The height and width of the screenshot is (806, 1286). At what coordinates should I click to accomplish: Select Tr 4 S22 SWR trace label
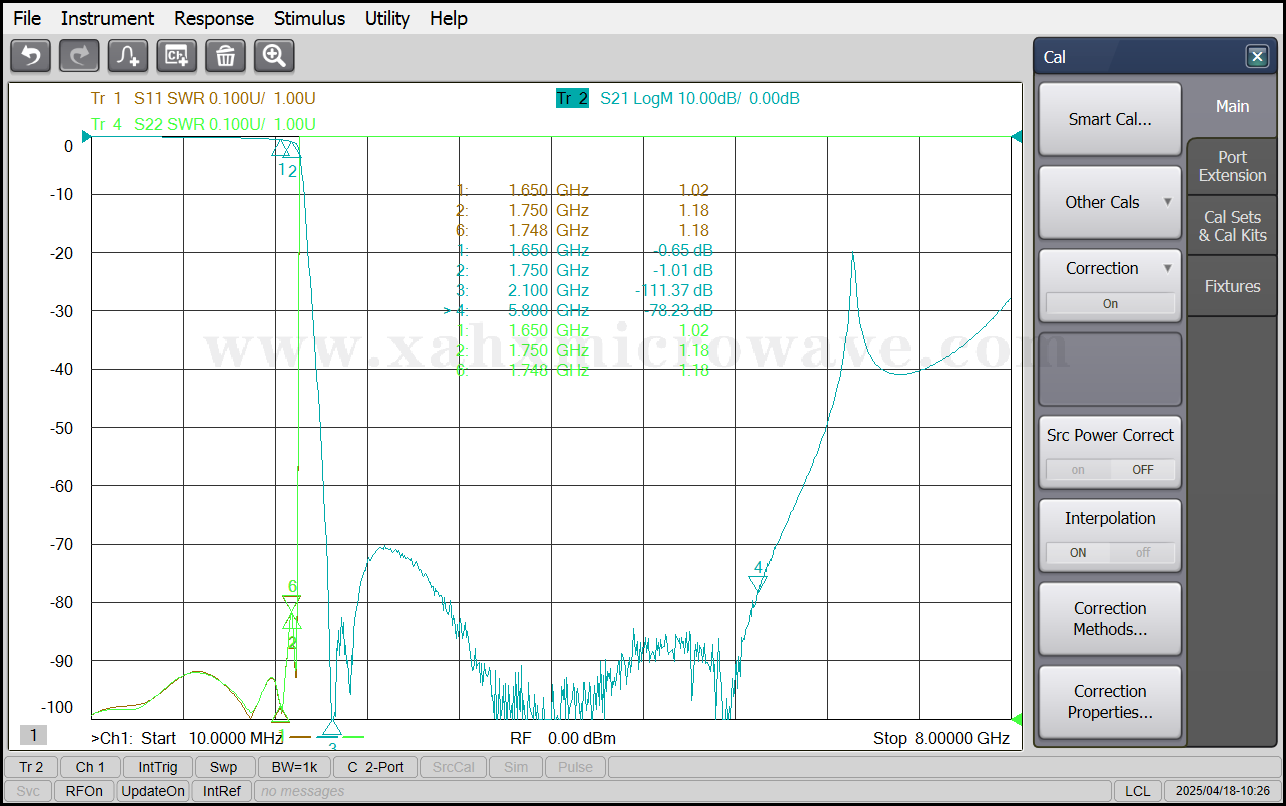[203, 124]
